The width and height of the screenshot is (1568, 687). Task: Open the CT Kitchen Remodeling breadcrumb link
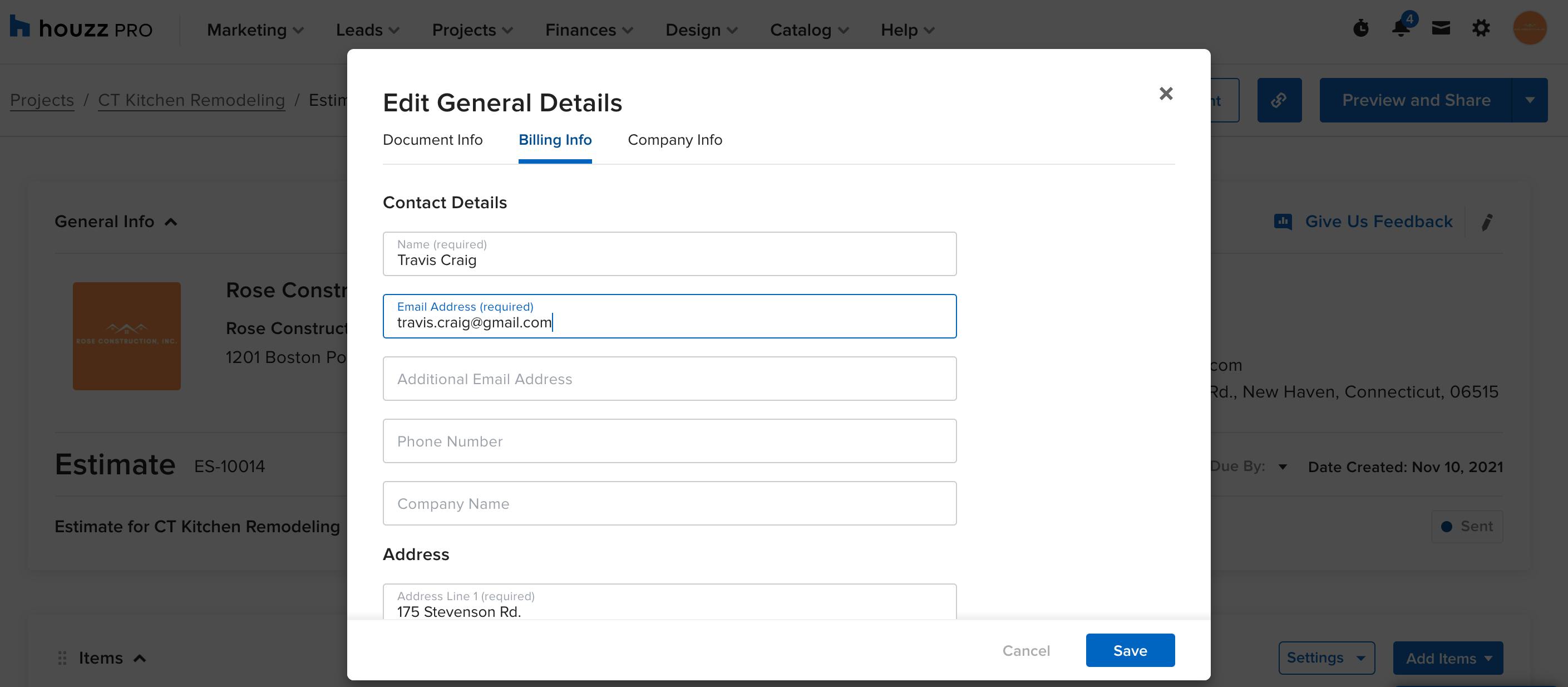(191, 100)
